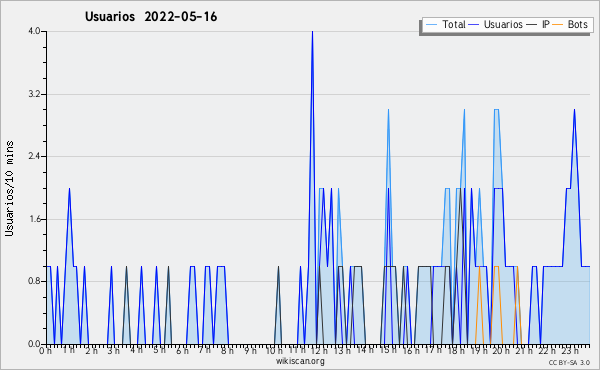Click the Total peak at 15 h
Screen dimensions: 600x370
pyautogui.click(x=388, y=110)
